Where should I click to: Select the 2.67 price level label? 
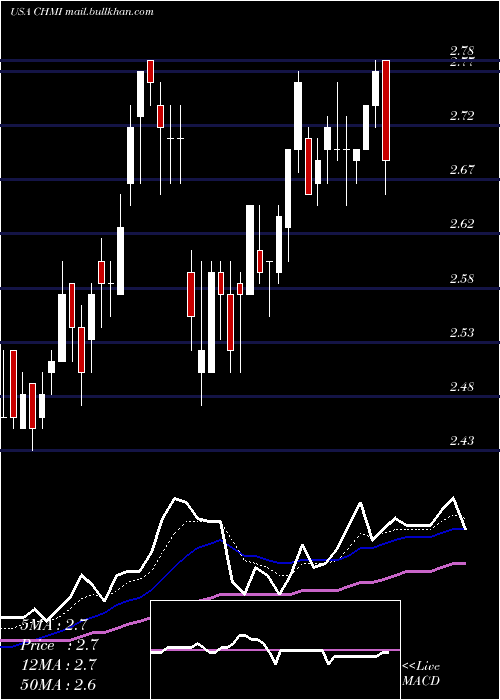tap(462, 170)
